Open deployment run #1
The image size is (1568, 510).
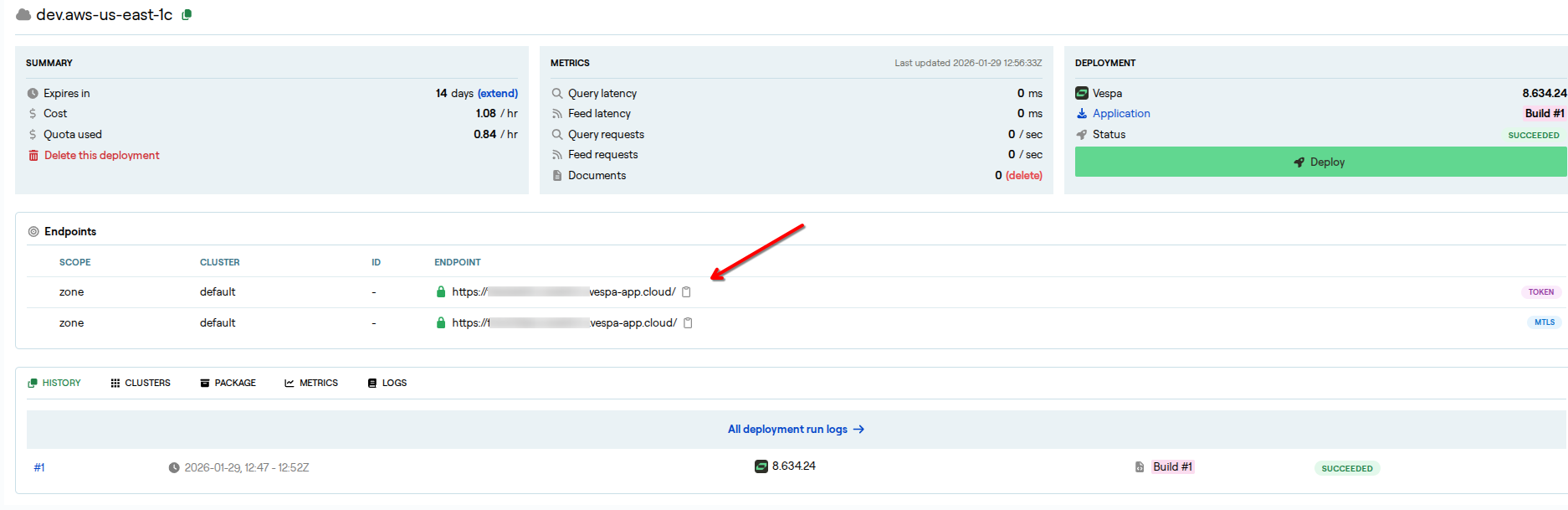(39, 468)
